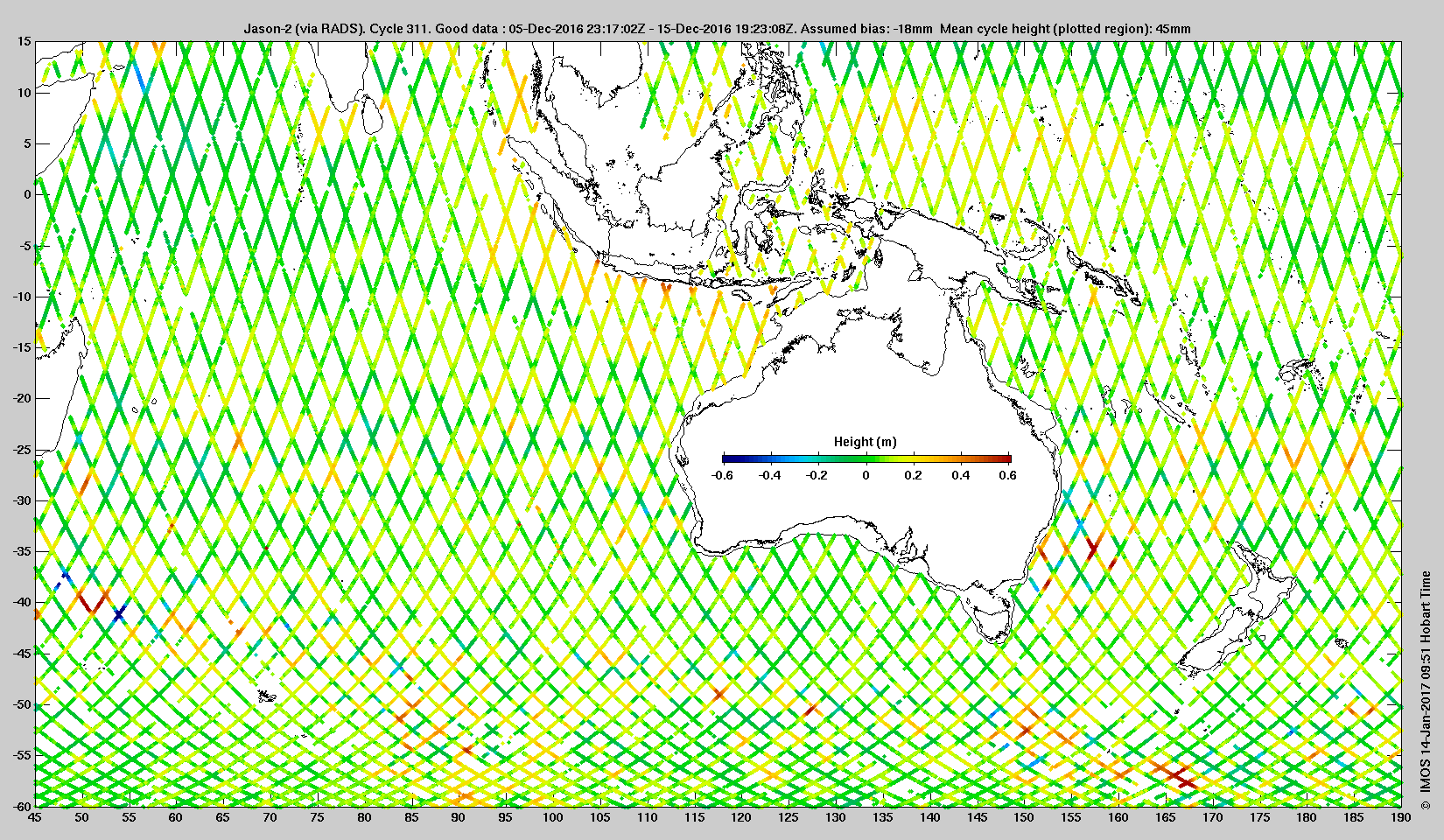Click the latitude axis label -60

click(22, 806)
